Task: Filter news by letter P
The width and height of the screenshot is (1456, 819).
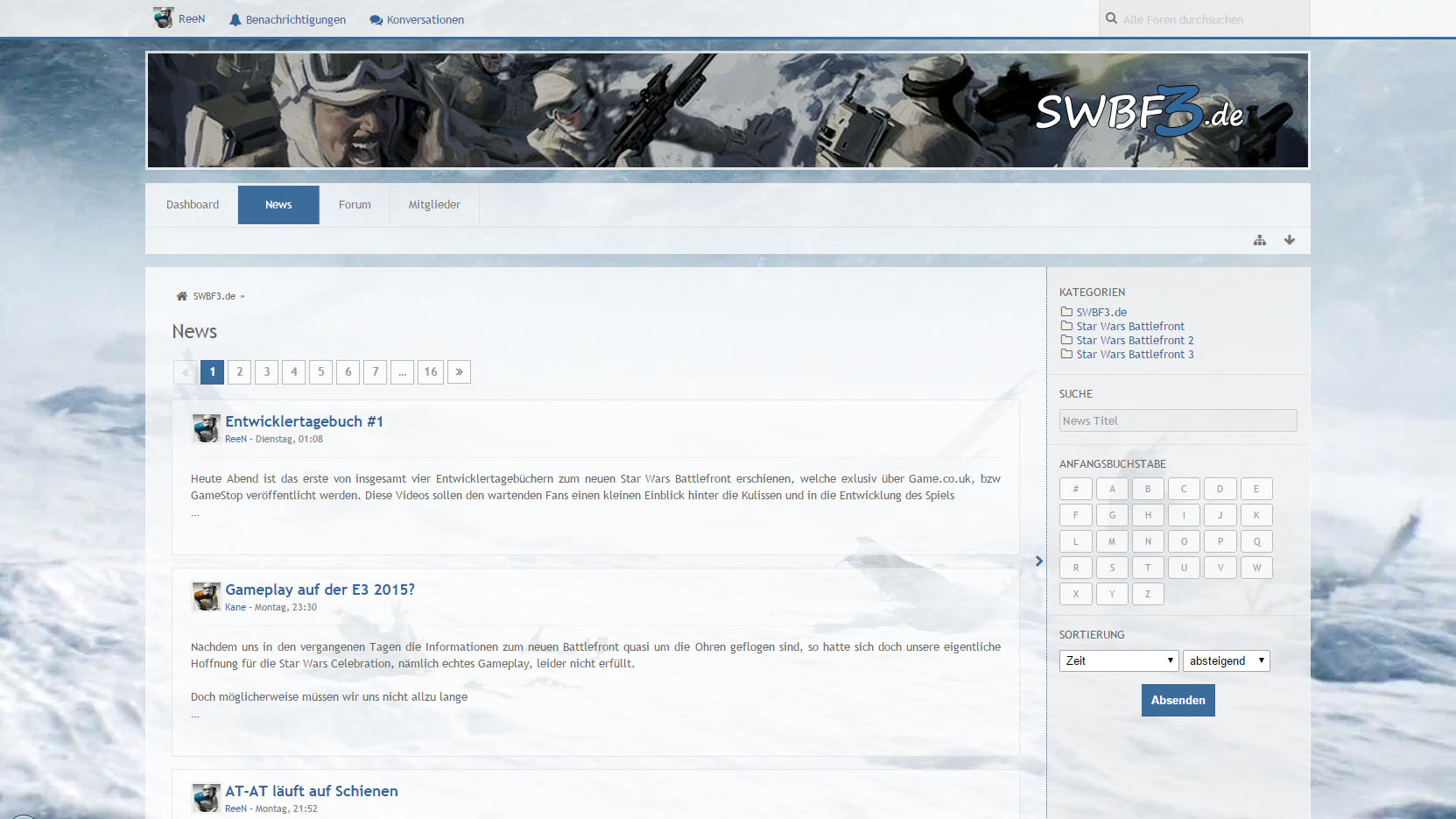Action: click(1220, 541)
